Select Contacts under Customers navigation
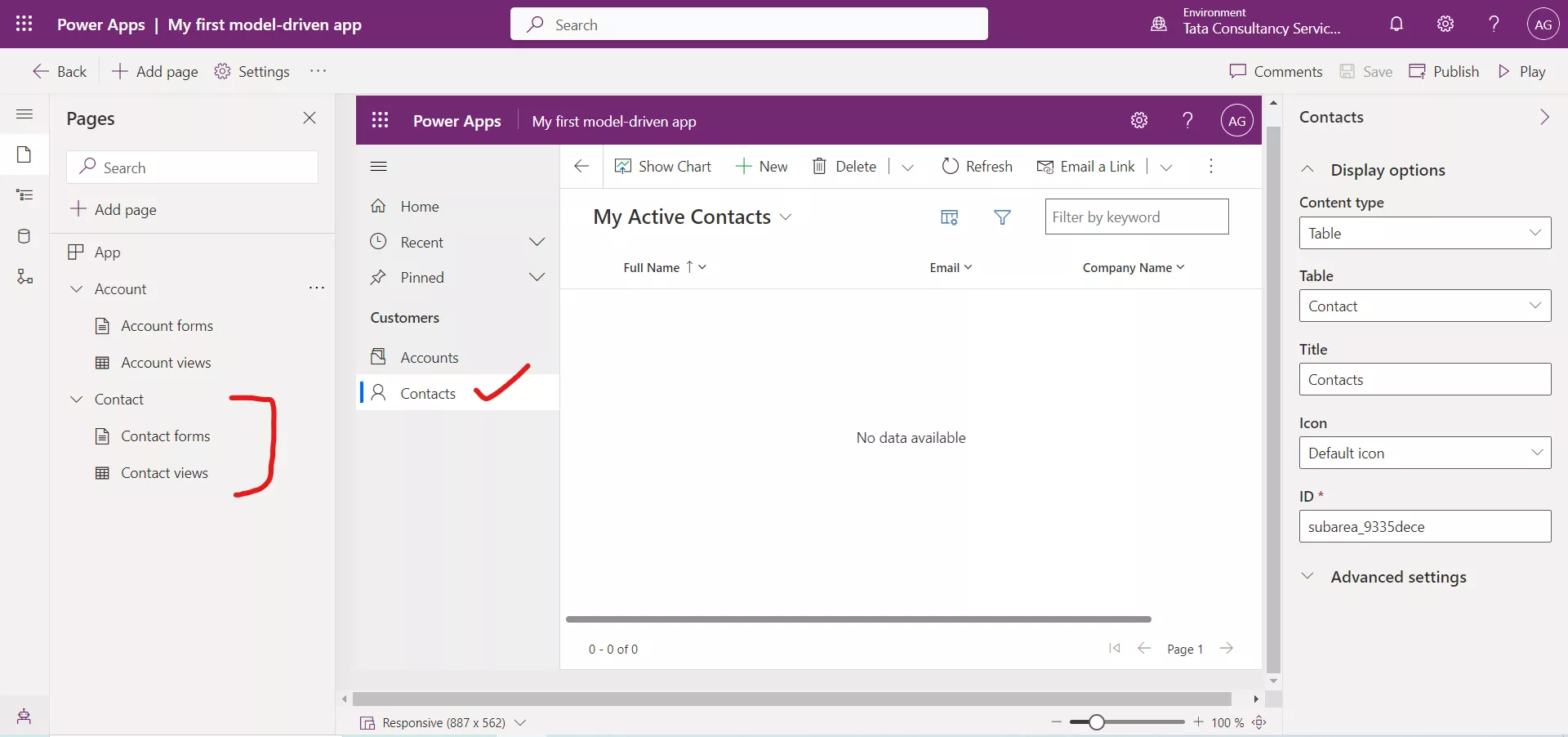Viewport: 1568px width, 737px height. [x=427, y=393]
